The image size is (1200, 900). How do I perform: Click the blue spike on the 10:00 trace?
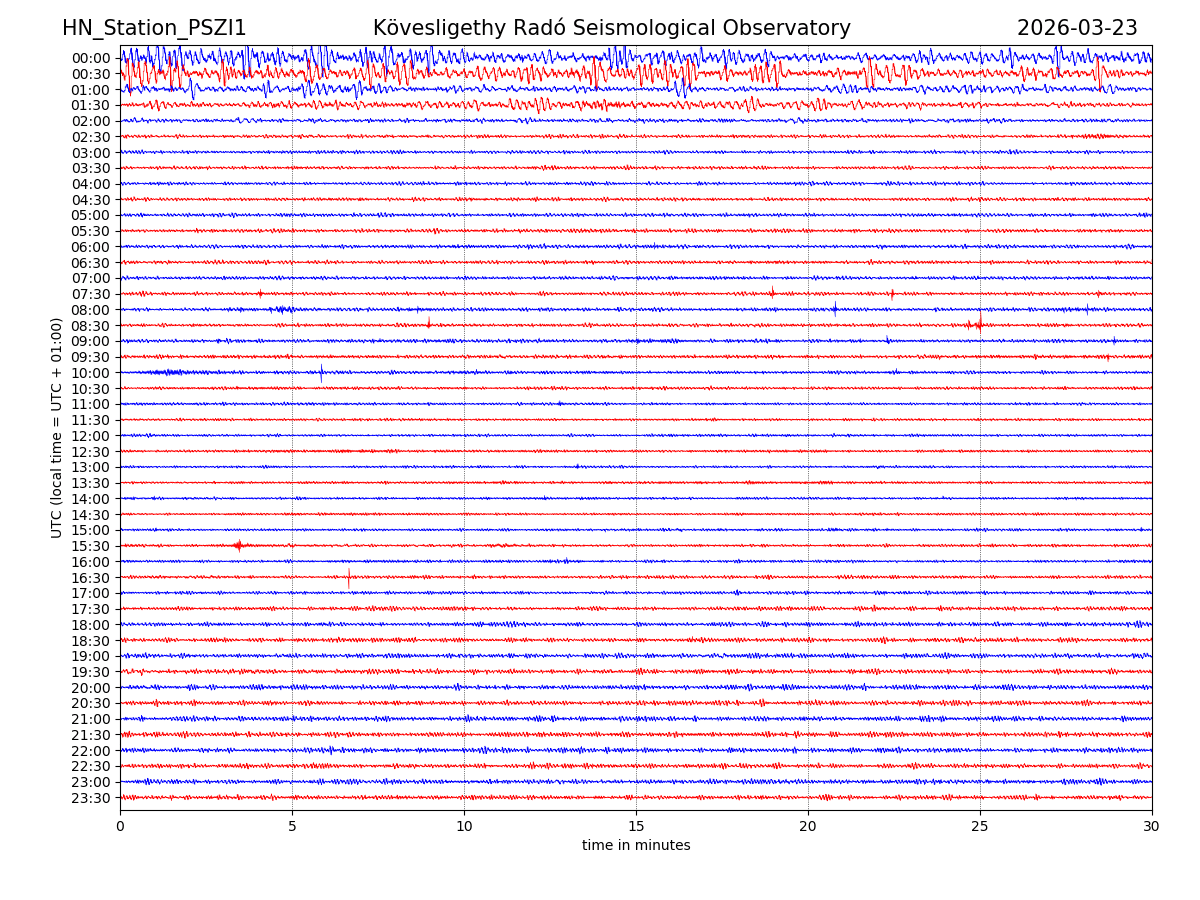coord(321,373)
